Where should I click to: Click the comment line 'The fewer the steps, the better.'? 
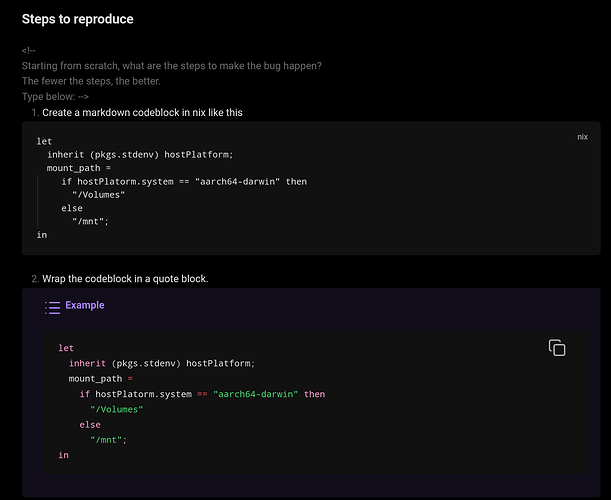click(91, 81)
